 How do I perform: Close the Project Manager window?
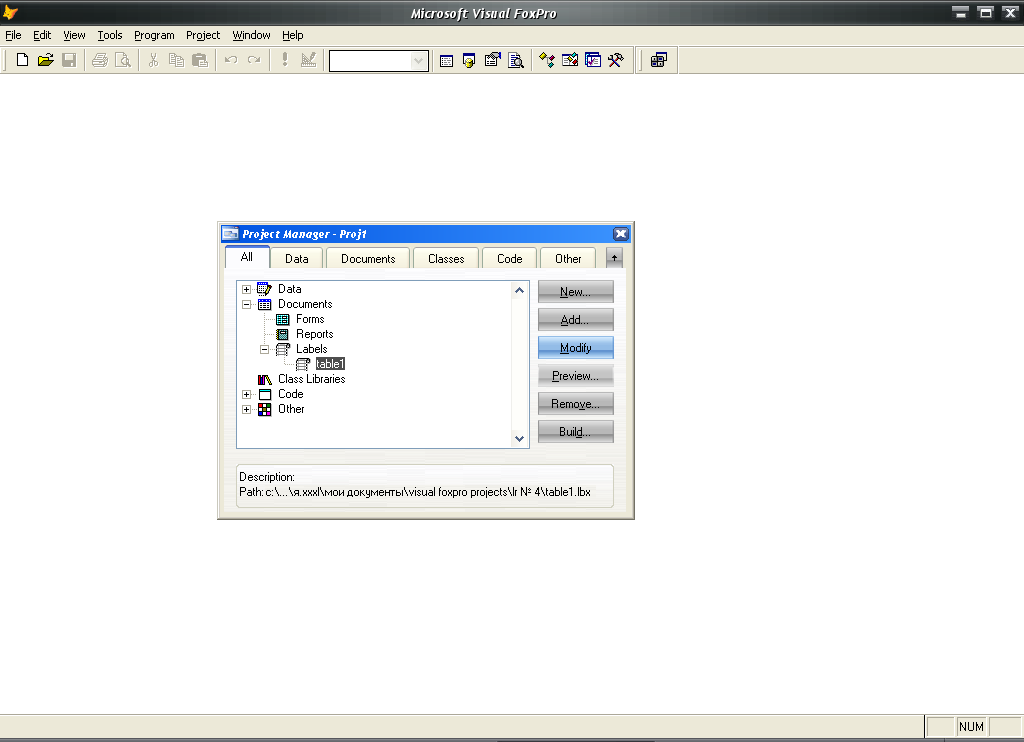coord(620,234)
